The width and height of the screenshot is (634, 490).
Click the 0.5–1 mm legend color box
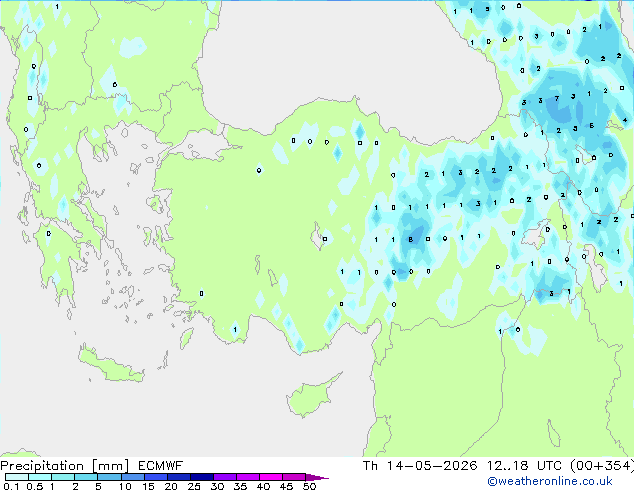pyautogui.click(x=40, y=477)
